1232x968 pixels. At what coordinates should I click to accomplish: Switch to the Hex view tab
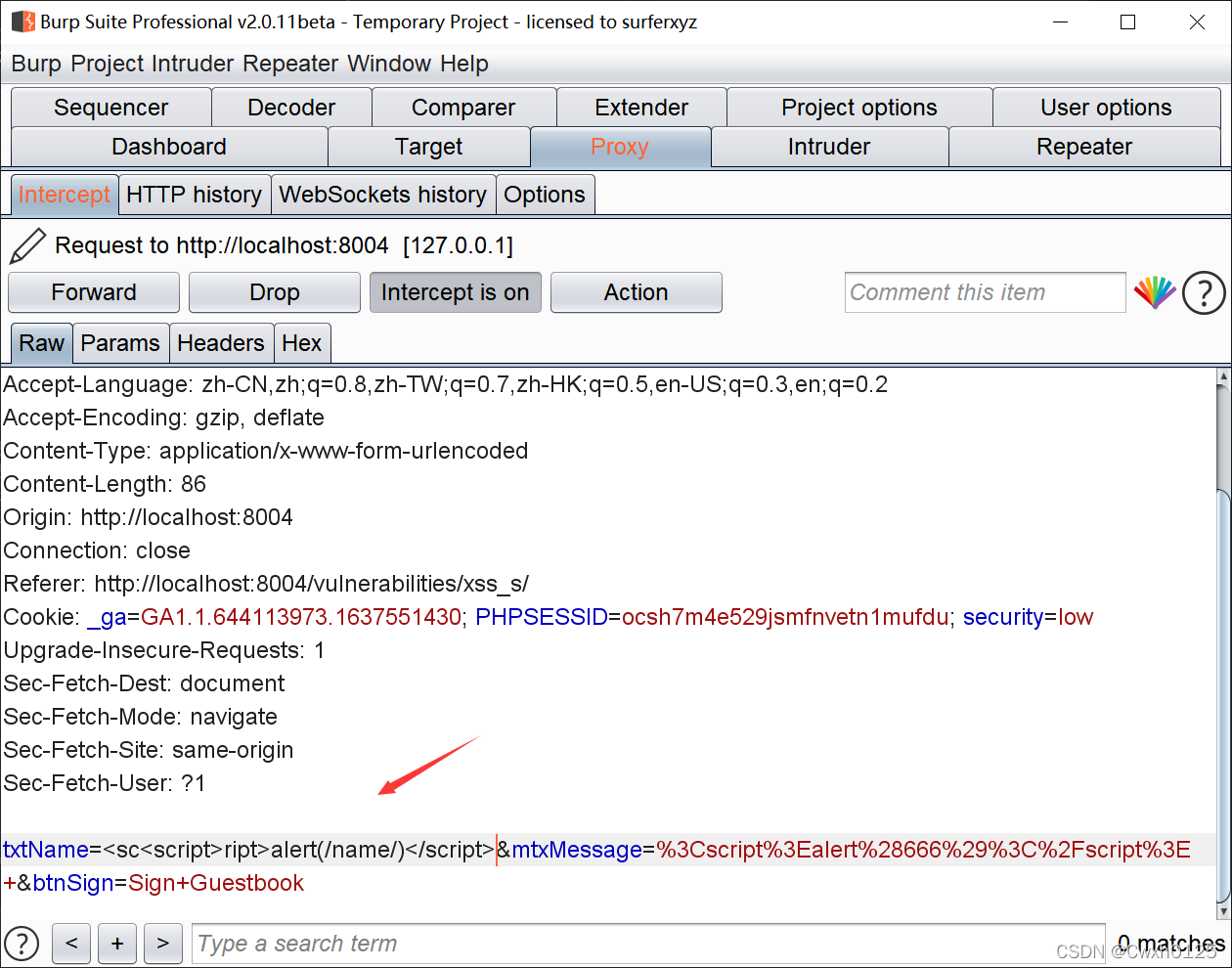pyautogui.click(x=302, y=343)
